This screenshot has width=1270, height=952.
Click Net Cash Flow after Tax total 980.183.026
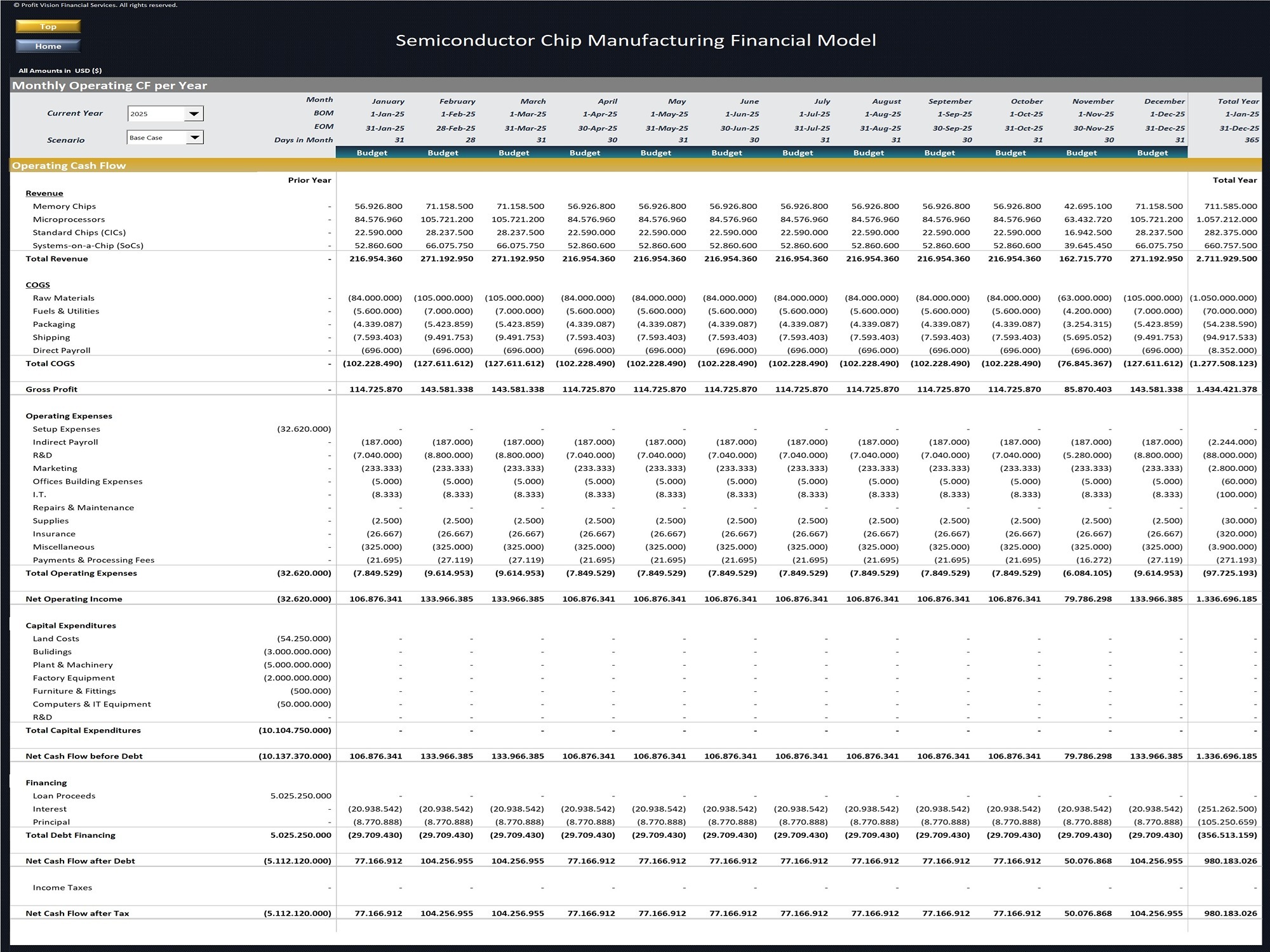point(1231,914)
